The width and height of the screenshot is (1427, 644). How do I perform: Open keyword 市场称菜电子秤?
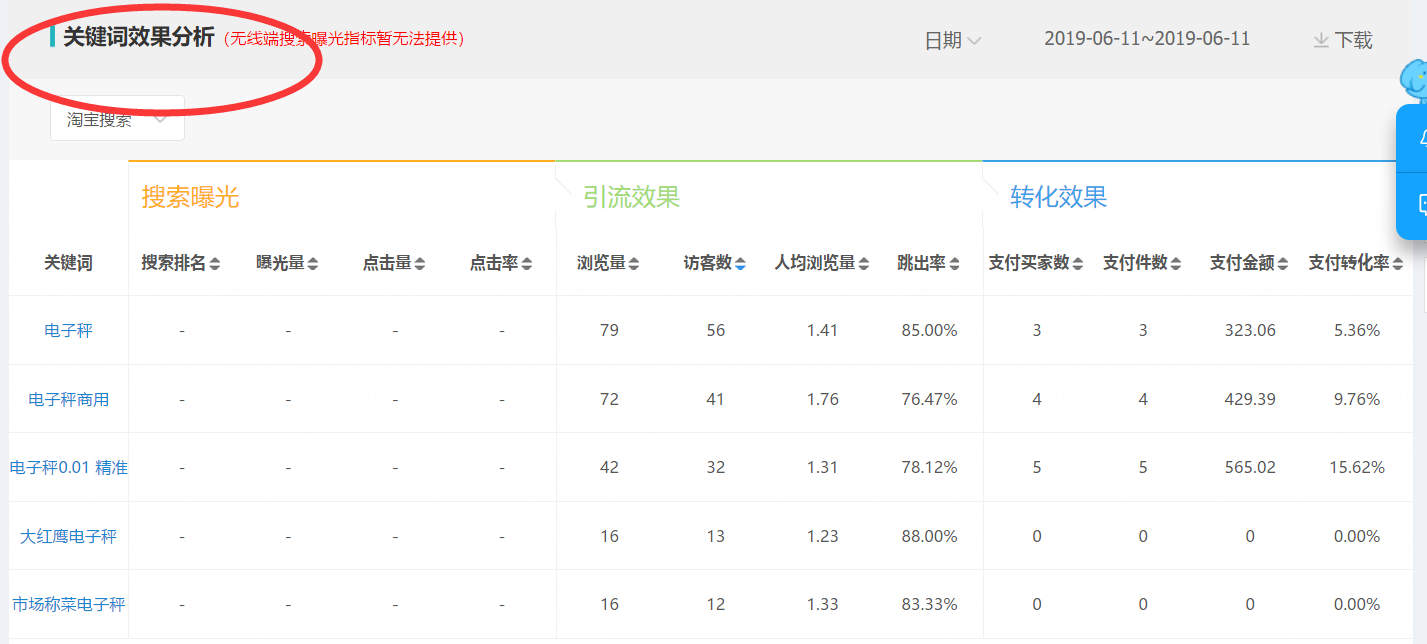(69, 604)
